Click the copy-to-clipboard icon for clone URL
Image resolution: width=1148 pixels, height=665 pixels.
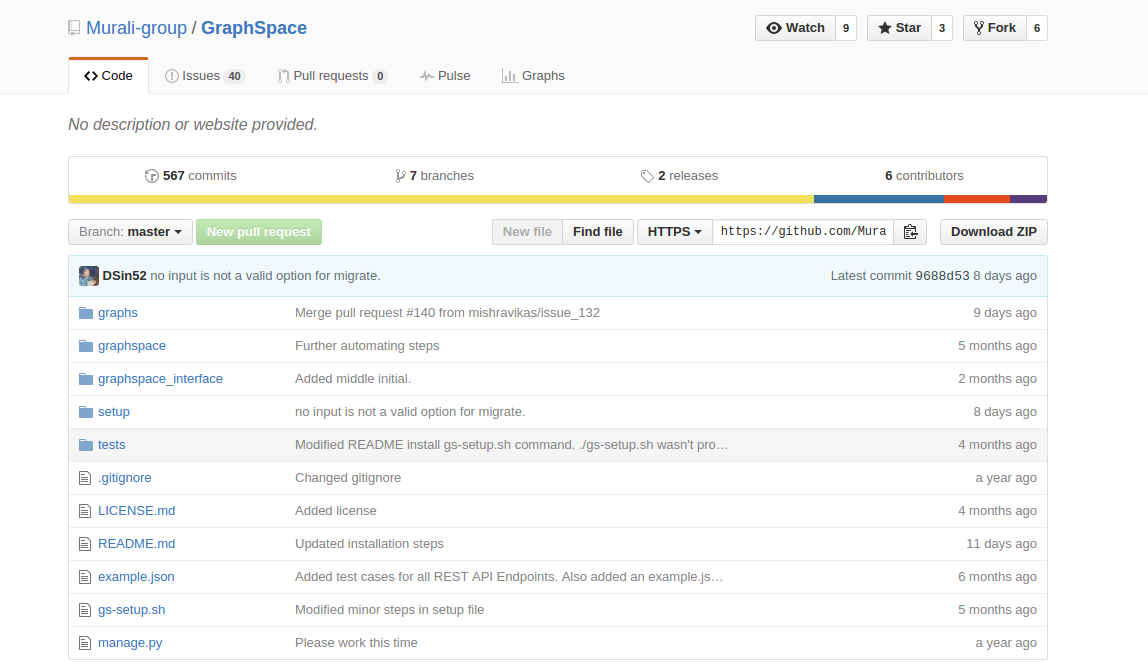[x=910, y=232]
